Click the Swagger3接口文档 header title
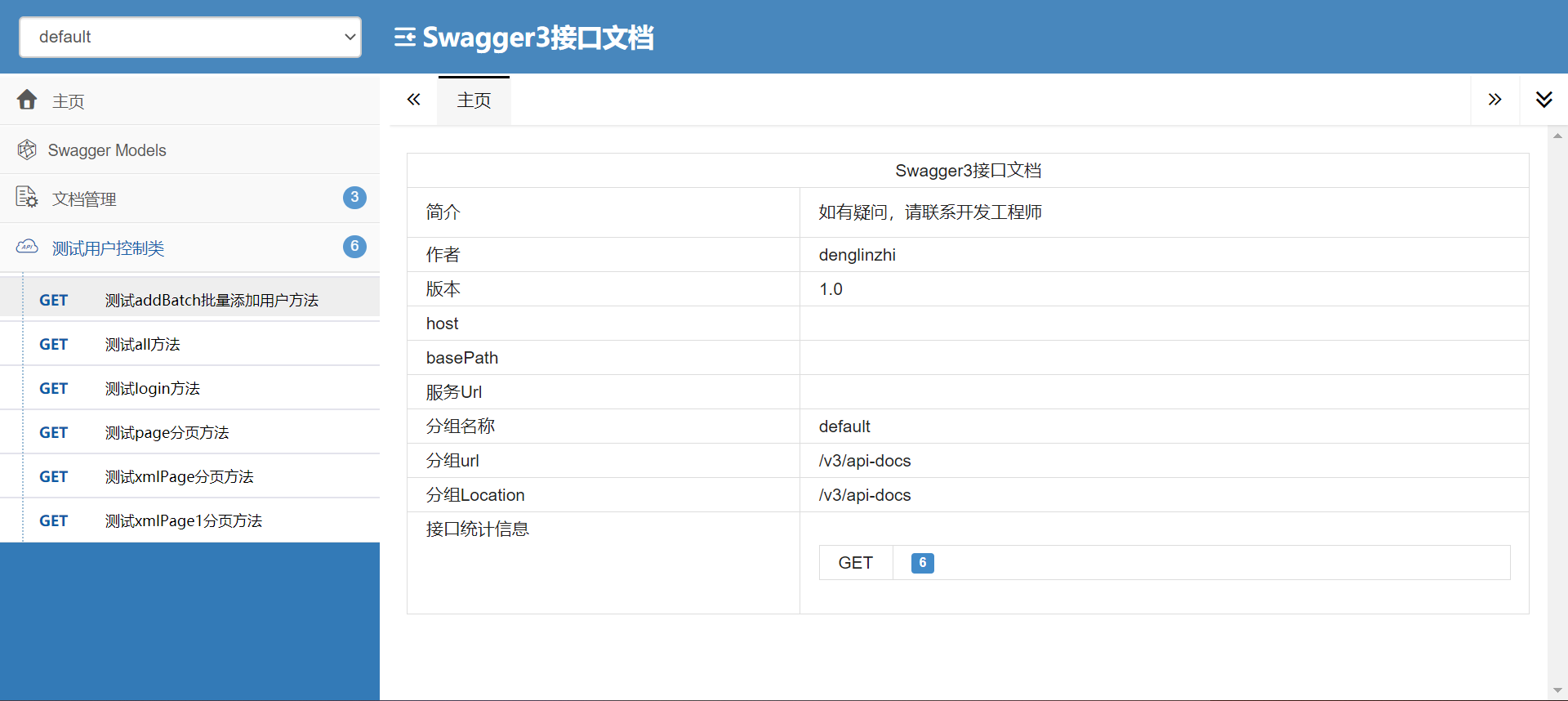Viewport: 1568px width, 701px height. pyautogui.click(x=538, y=38)
